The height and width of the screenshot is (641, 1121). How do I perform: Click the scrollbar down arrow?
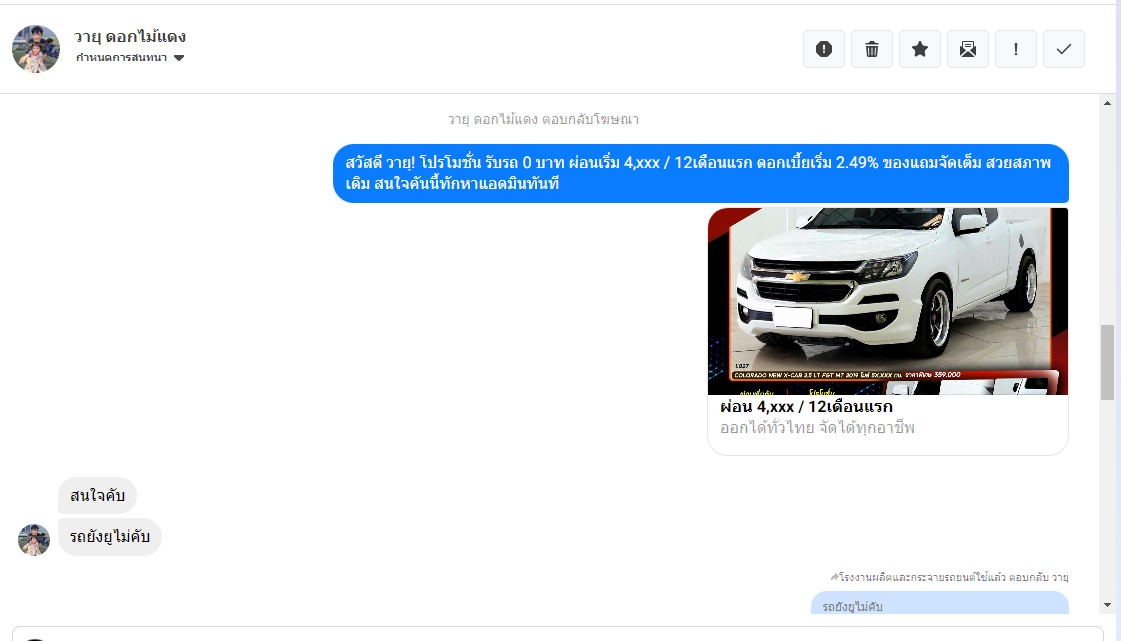[x=1107, y=605]
